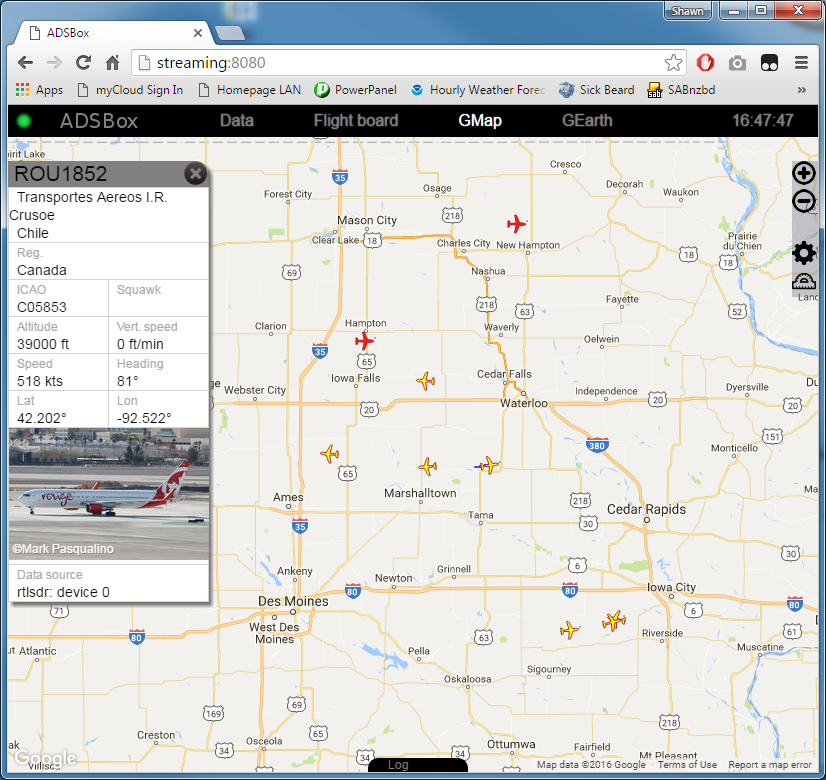The width and height of the screenshot is (826, 780).
Task: Expand the Log panel at bottom
Action: [417, 765]
